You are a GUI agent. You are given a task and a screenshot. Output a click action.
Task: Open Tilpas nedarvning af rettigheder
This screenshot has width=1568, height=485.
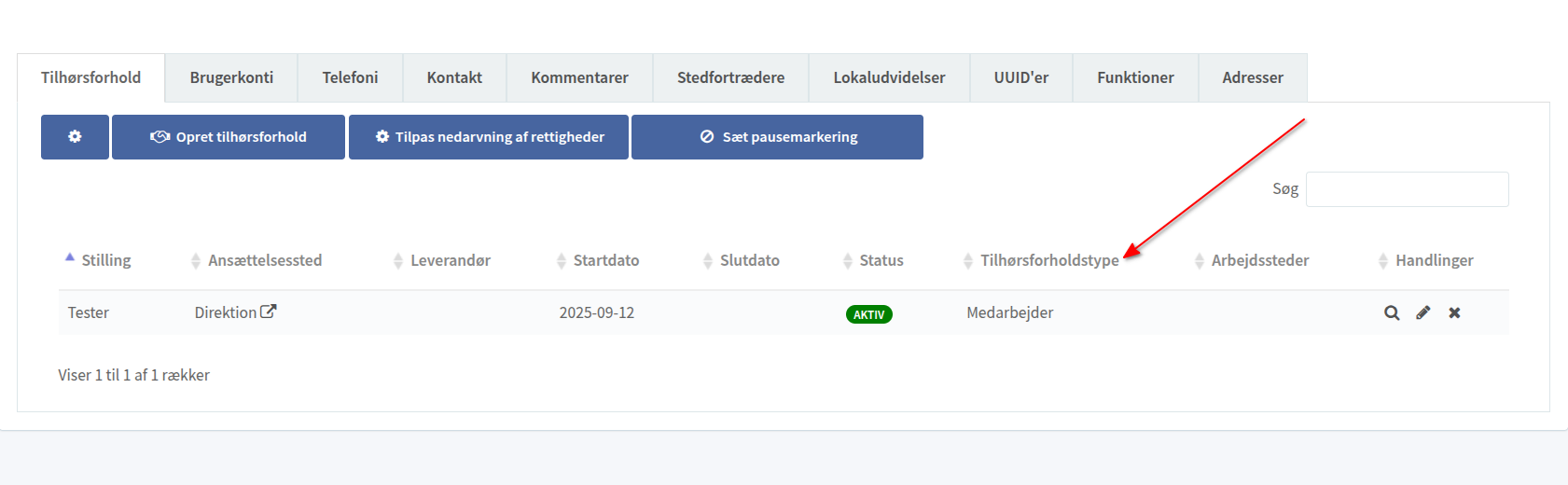click(x=489, y=137)
